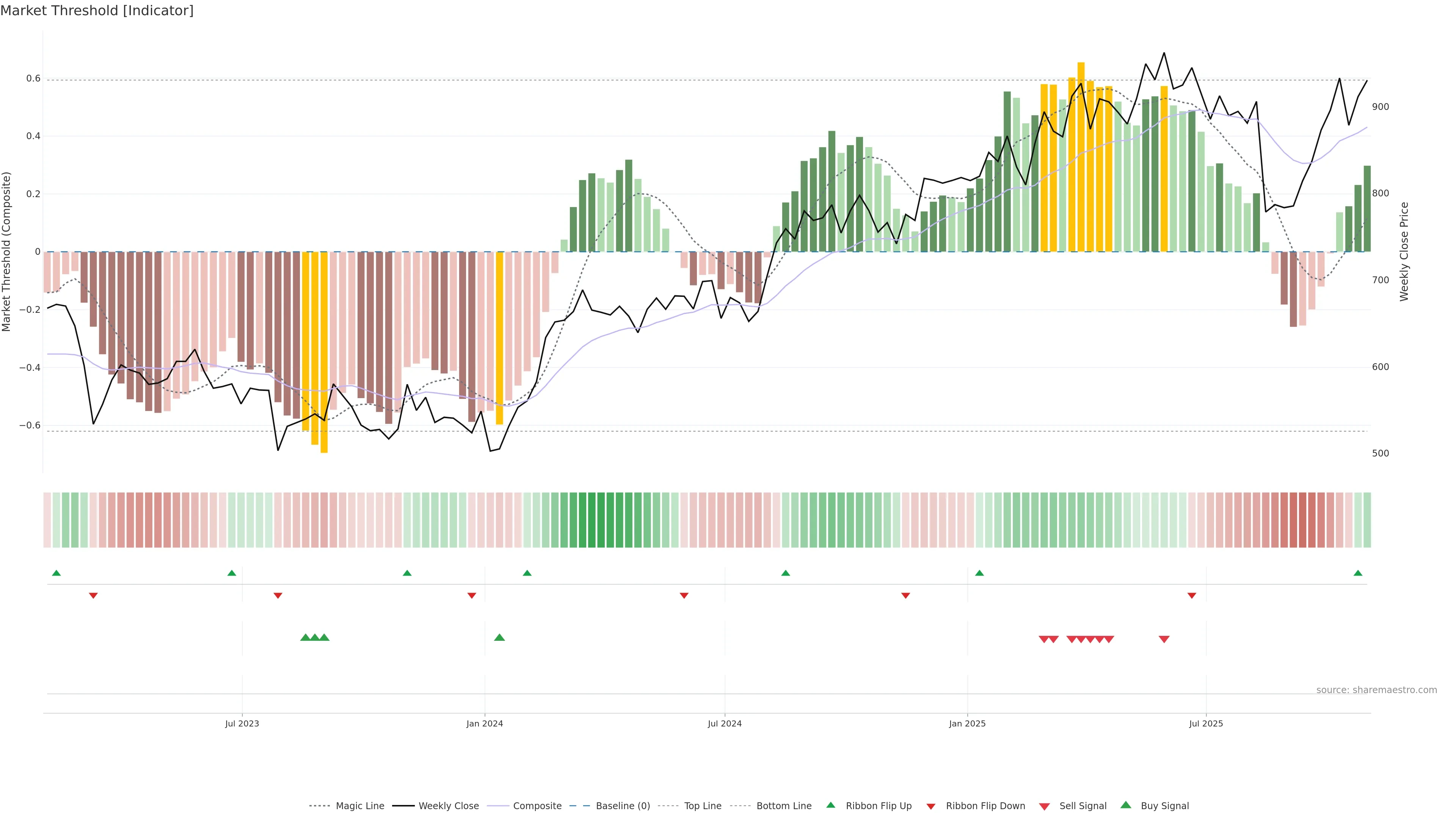Screen dimensions: 1456x819
Task: Click the Jul 2025 x-axis label
Action: (x=1206, y=723)
